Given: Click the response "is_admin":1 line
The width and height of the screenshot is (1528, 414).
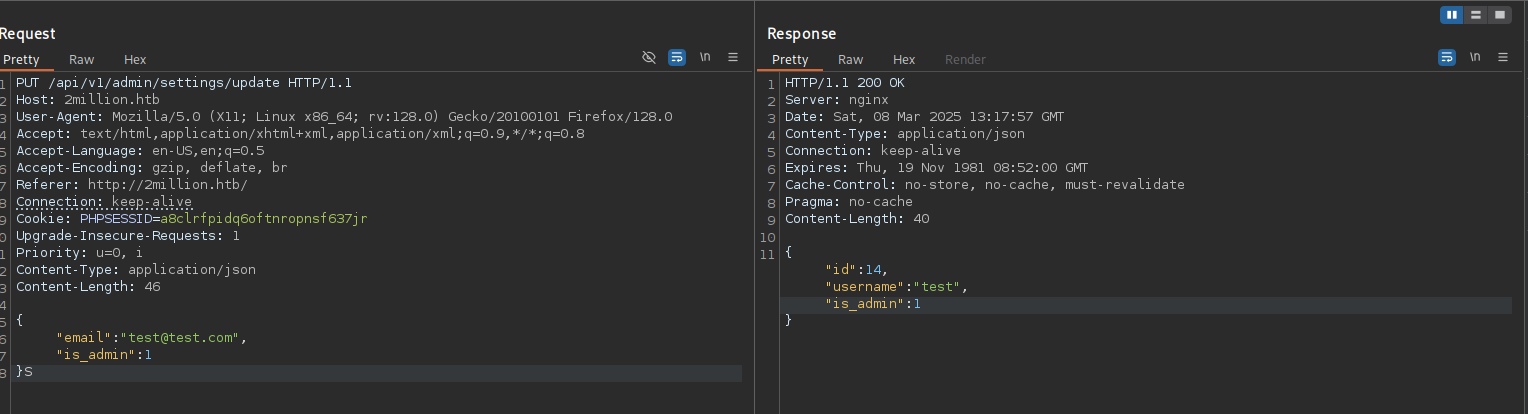Looking at the screenshot, I should click(x=873, y=304).
